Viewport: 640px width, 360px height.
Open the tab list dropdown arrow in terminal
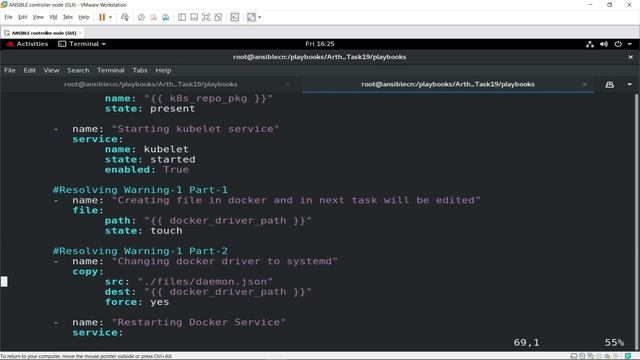(x=629, y=84)
